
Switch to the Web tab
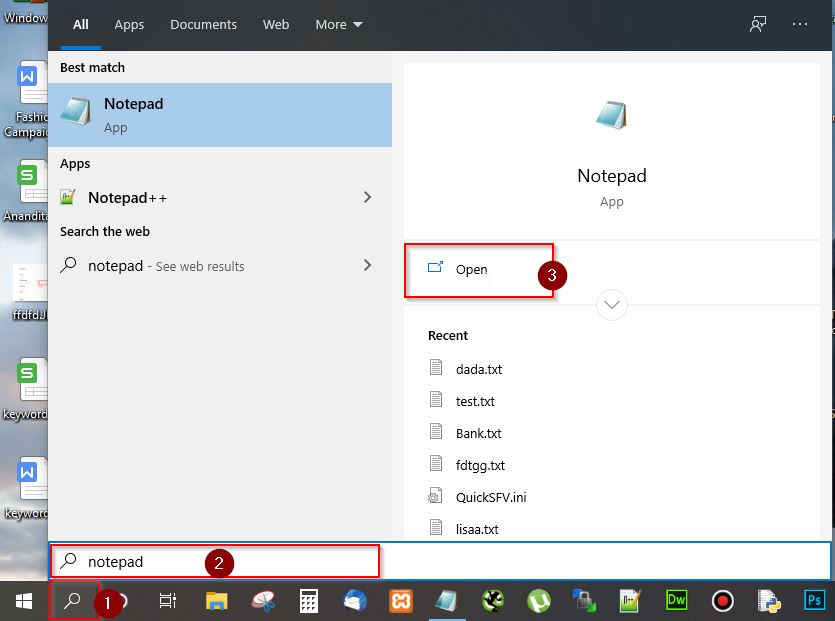276,24
